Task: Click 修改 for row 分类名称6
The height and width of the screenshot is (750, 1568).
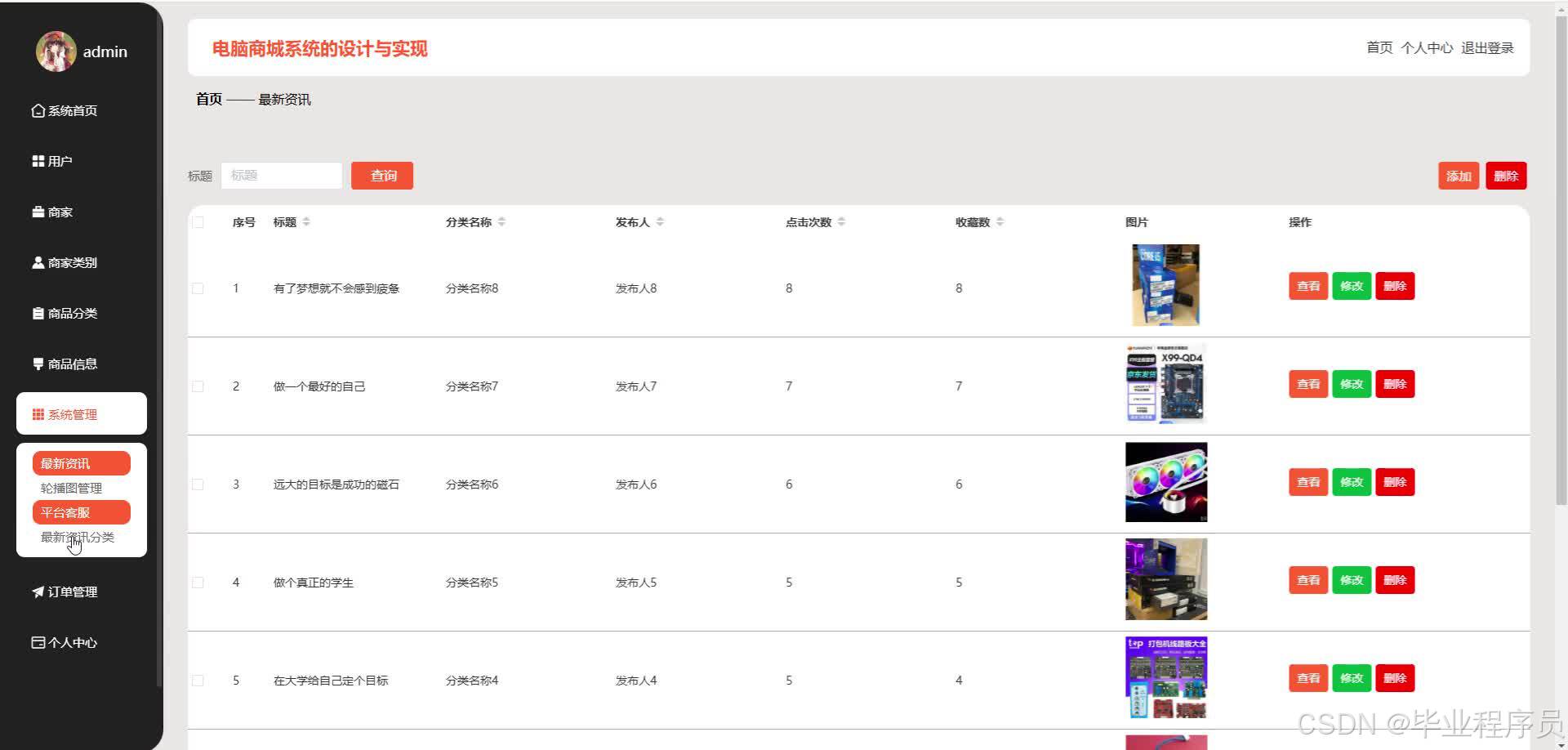Action: click(1352, 482)
